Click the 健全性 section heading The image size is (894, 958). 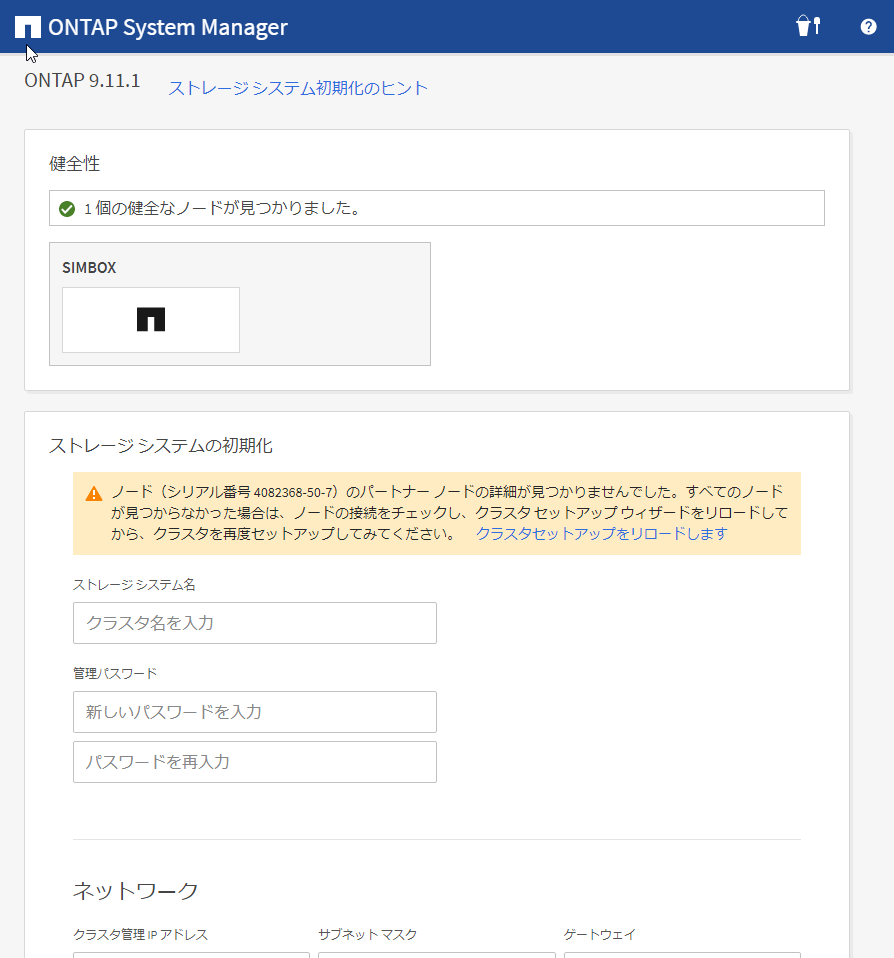click(x=75, y=164)
